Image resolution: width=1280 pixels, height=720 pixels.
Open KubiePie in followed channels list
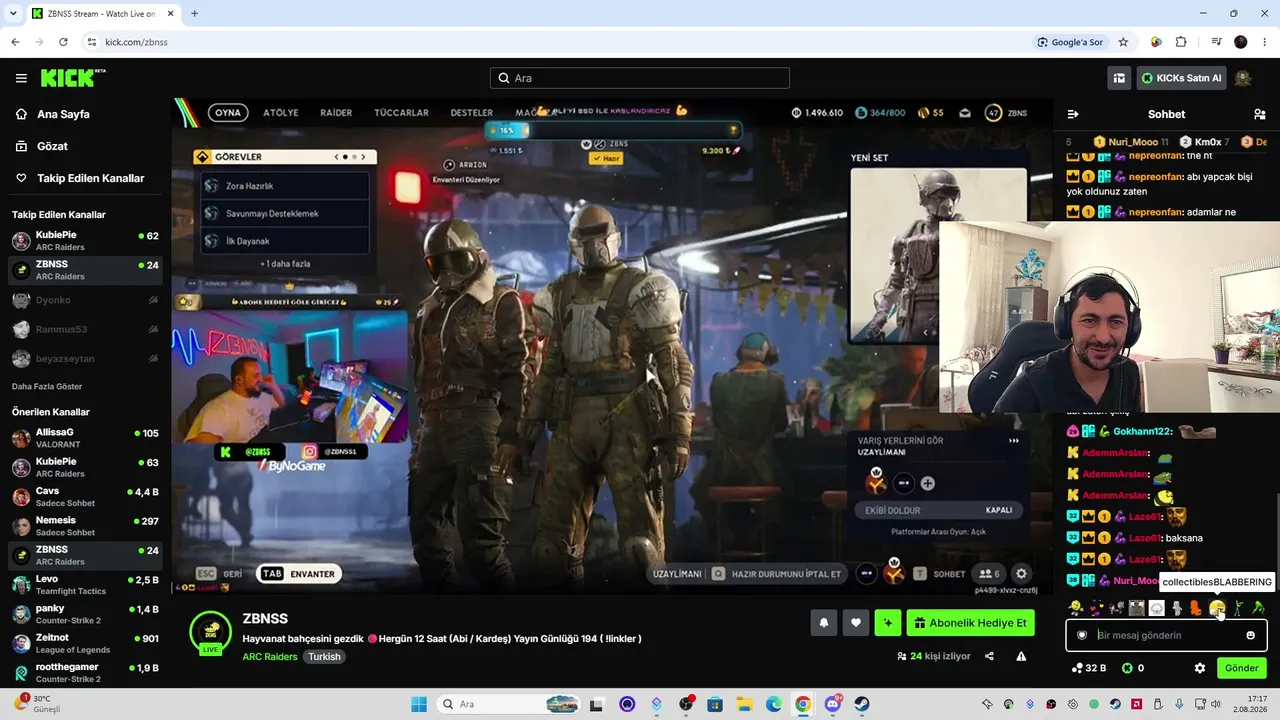[85, 241]
